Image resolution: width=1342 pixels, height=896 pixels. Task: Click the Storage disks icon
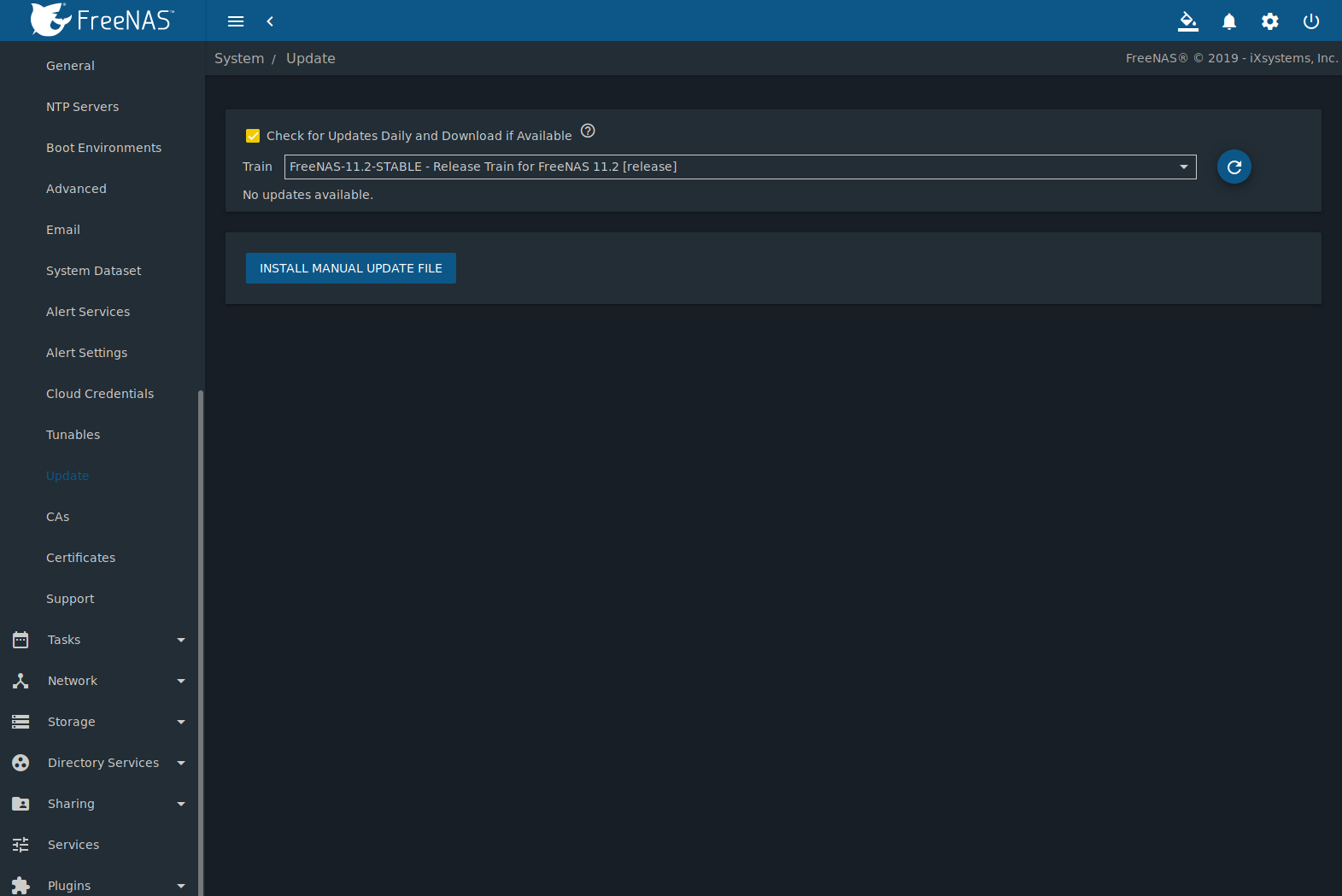(x=21, y=722)
